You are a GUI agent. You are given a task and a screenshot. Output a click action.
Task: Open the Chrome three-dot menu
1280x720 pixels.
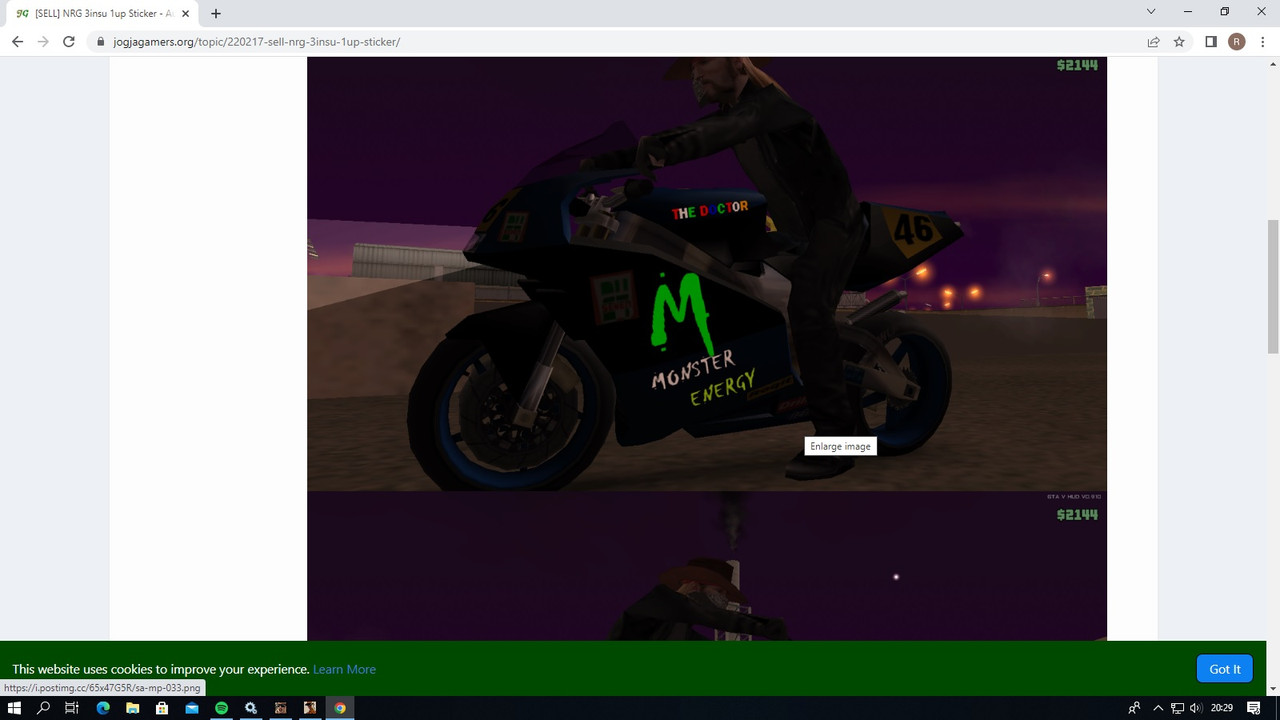[1262, 42]
